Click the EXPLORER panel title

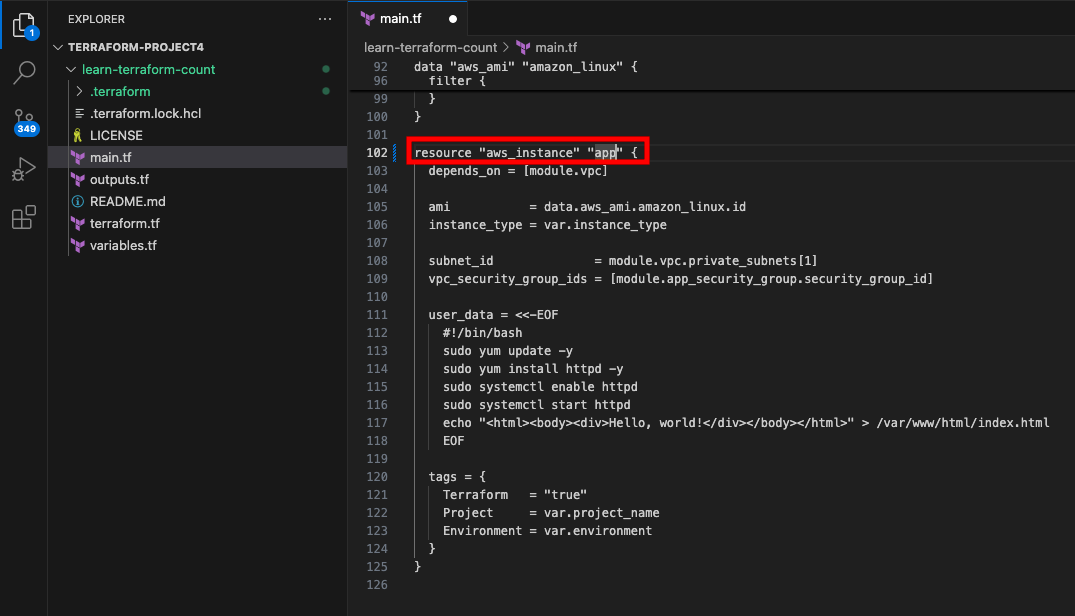(96, 19)
